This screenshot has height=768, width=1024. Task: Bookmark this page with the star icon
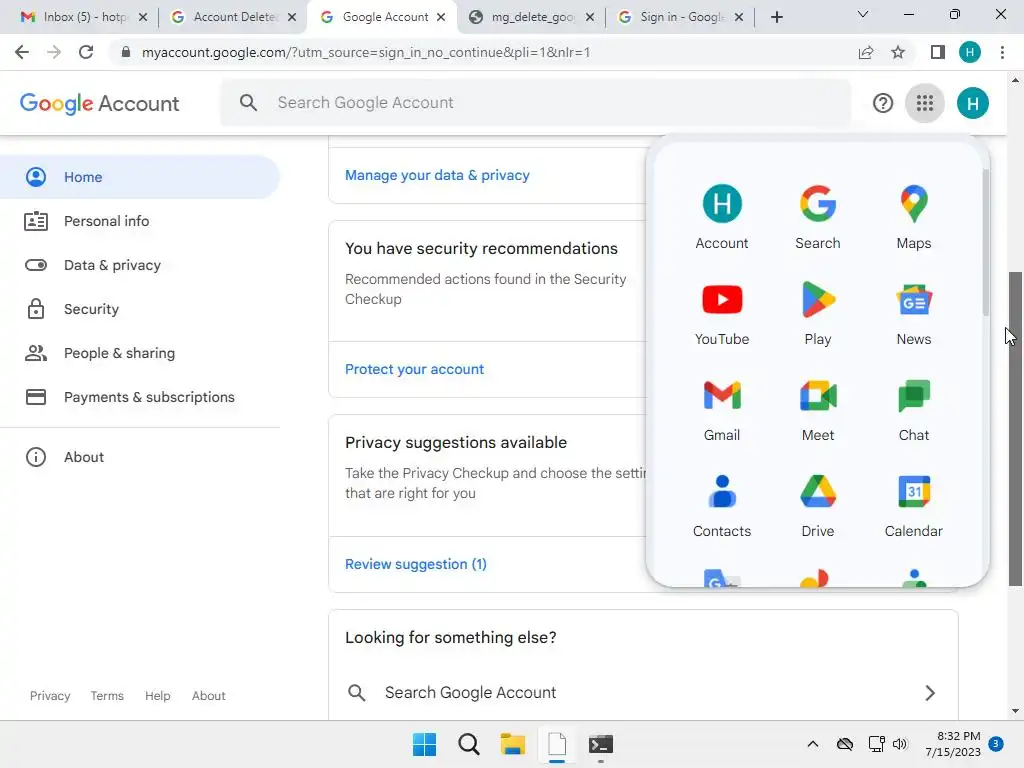coord(898,52)
